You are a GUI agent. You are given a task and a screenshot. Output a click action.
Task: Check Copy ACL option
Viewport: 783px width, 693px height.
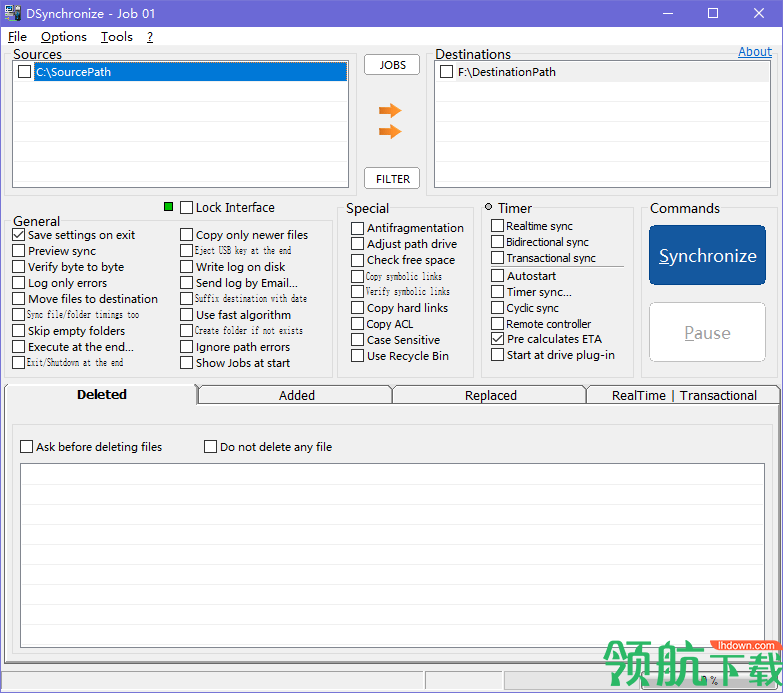[357, 324]
